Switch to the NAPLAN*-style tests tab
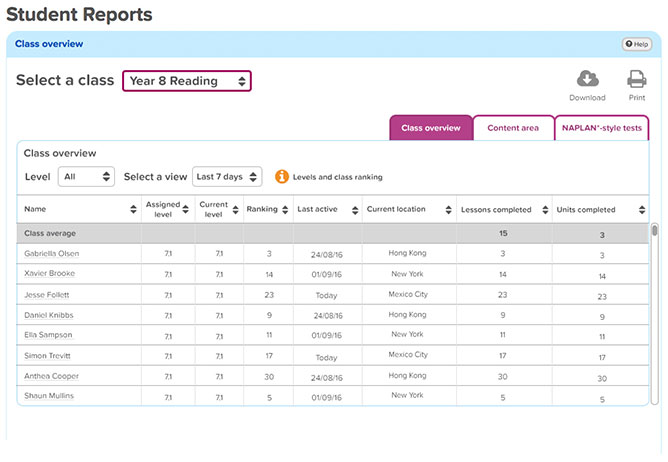The image size is (668, 462). [x=602, y=128]
